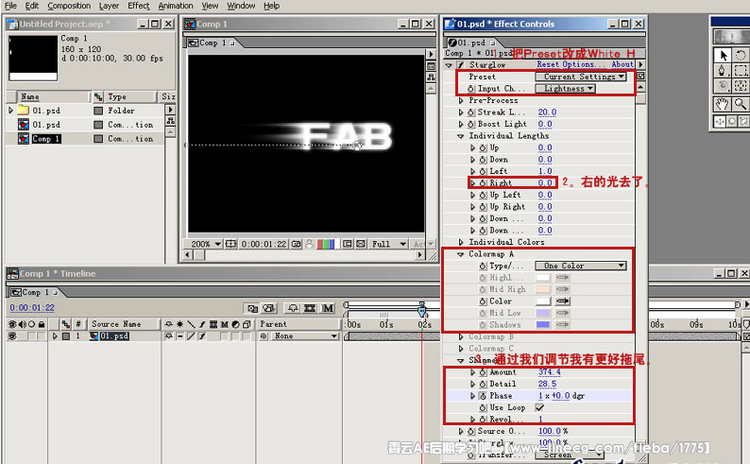Viewport: 750px width, 464px height.
Task: Open the Animation menu
Action: tap(176, 6)
